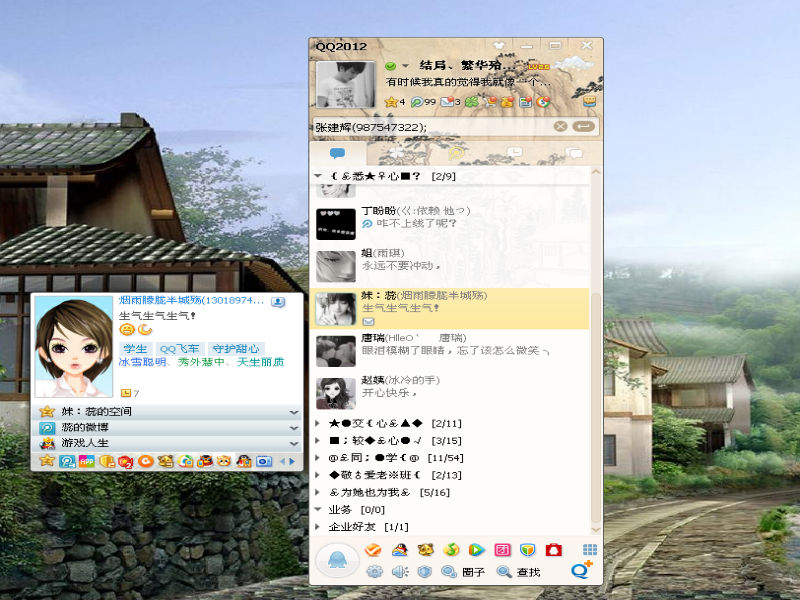Click the Q+ icon at bottom right
Screen dimensions: 800x600
[x=582, y=569]
